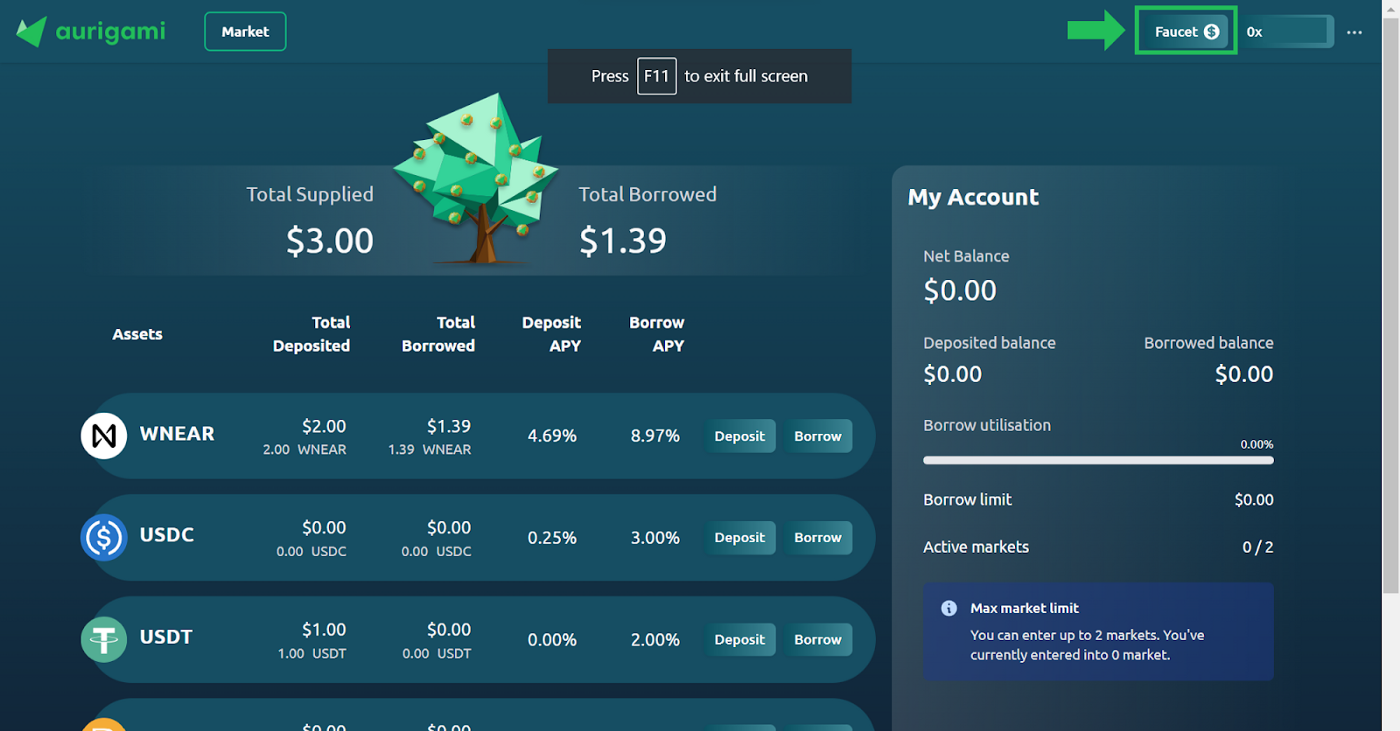Click WNEAR borrow APY 8.97%

click(x=655, y=436)
